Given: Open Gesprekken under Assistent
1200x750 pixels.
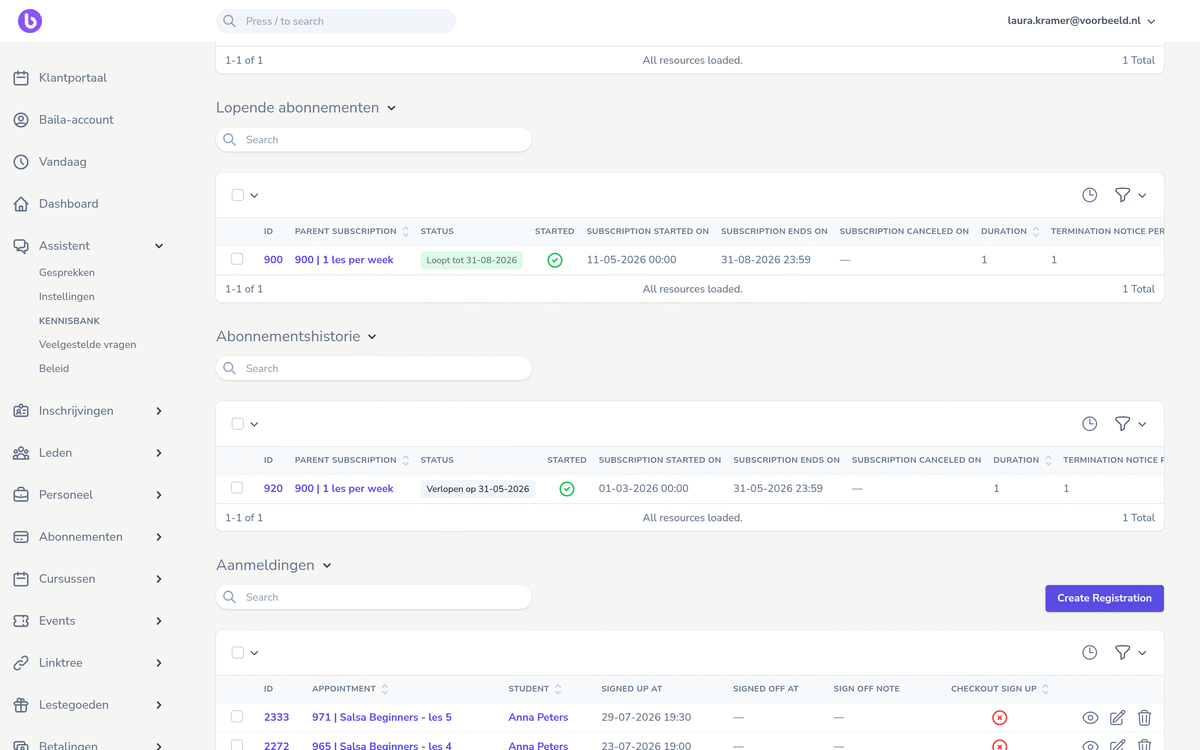Looking at the screenshot, I should point(67,273).
